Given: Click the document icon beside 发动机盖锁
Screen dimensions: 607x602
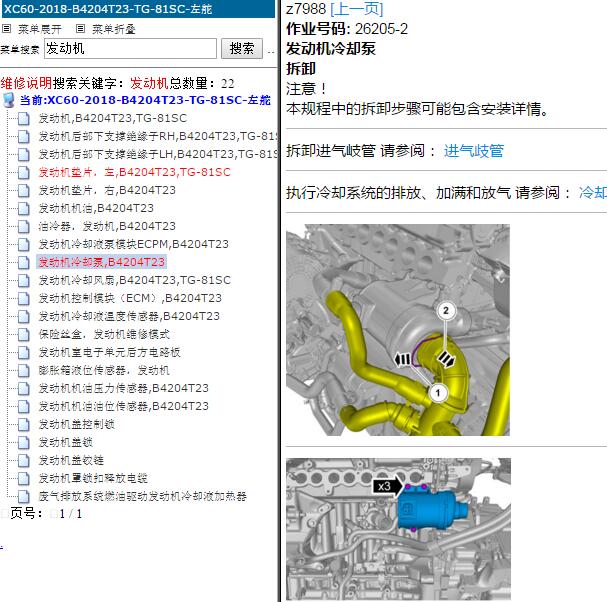Looking at the screenshot, I should (x=24, y=442).
